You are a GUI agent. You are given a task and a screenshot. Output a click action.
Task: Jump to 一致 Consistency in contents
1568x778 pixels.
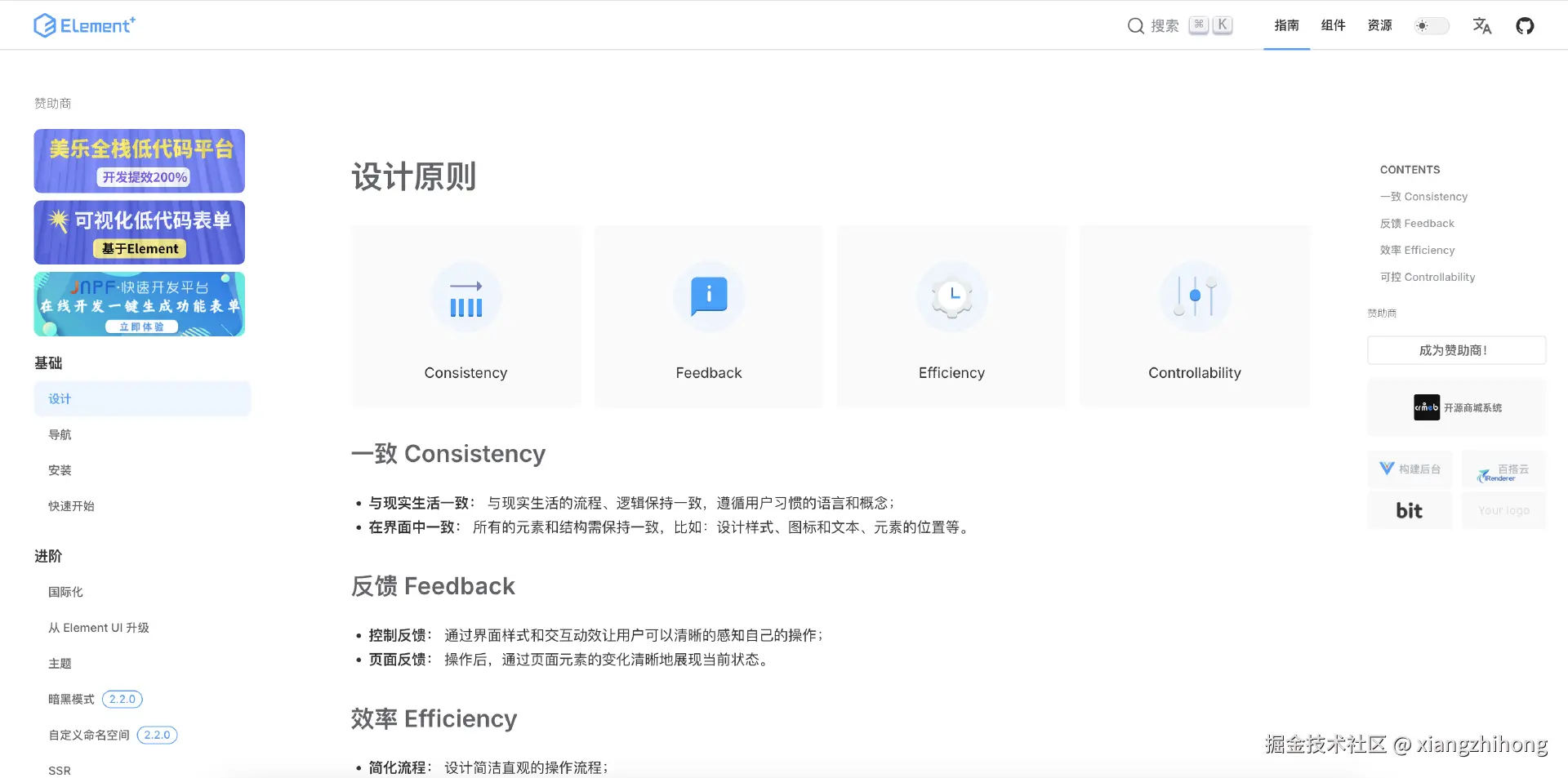coord(1423,197)
